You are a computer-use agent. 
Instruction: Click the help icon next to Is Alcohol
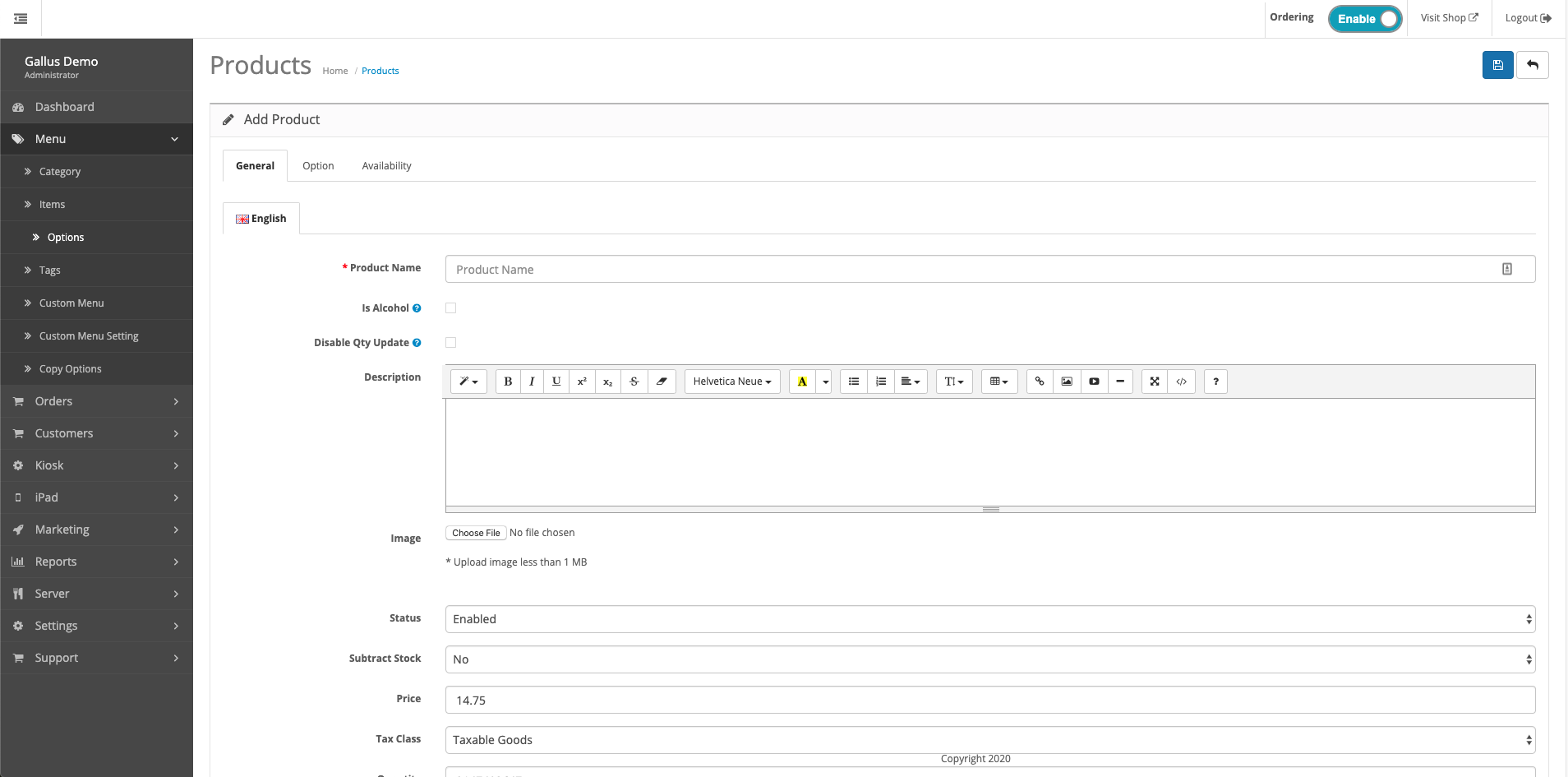tap(417, 308)
